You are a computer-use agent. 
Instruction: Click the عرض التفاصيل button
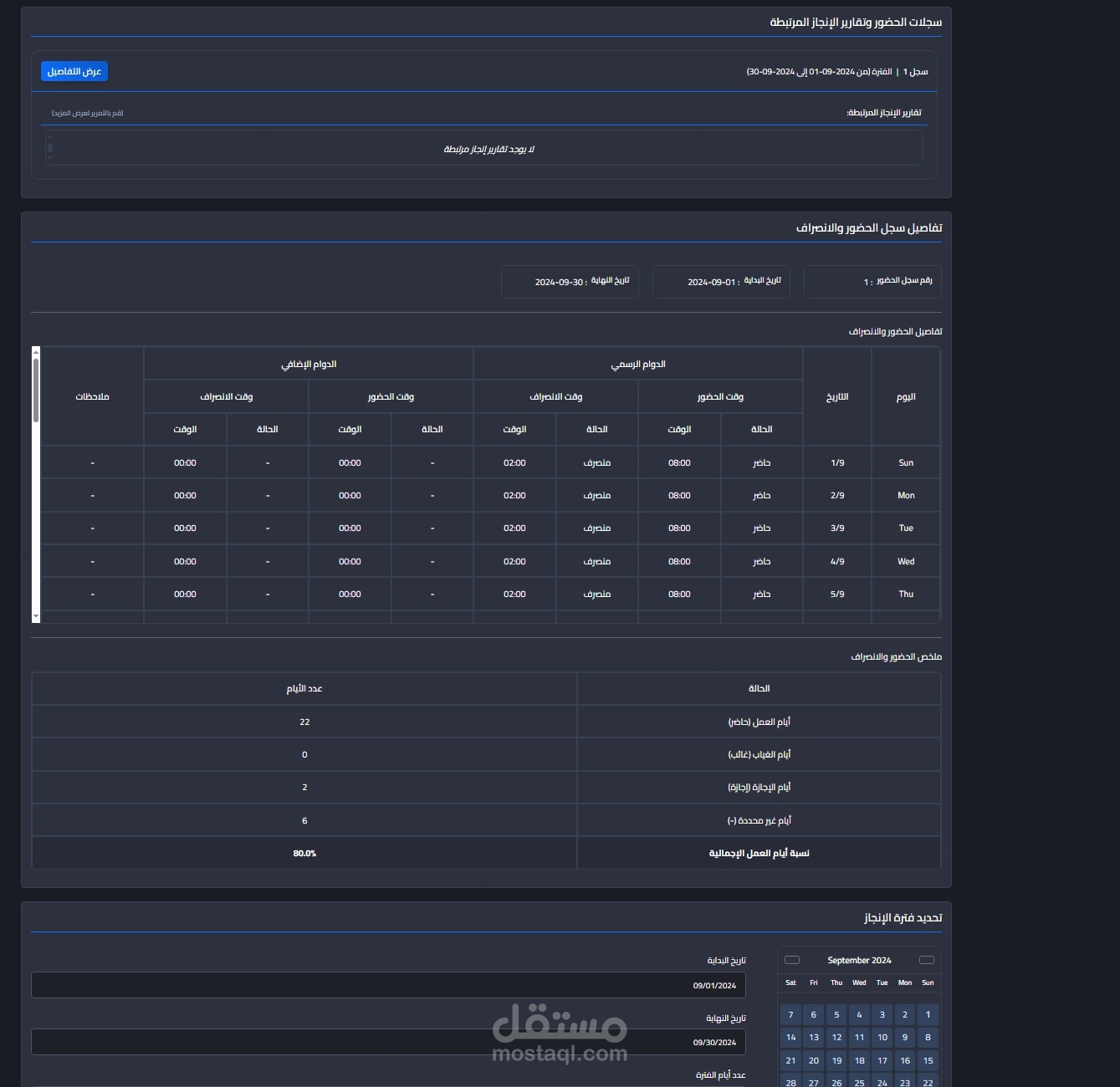tap(74, 72)
